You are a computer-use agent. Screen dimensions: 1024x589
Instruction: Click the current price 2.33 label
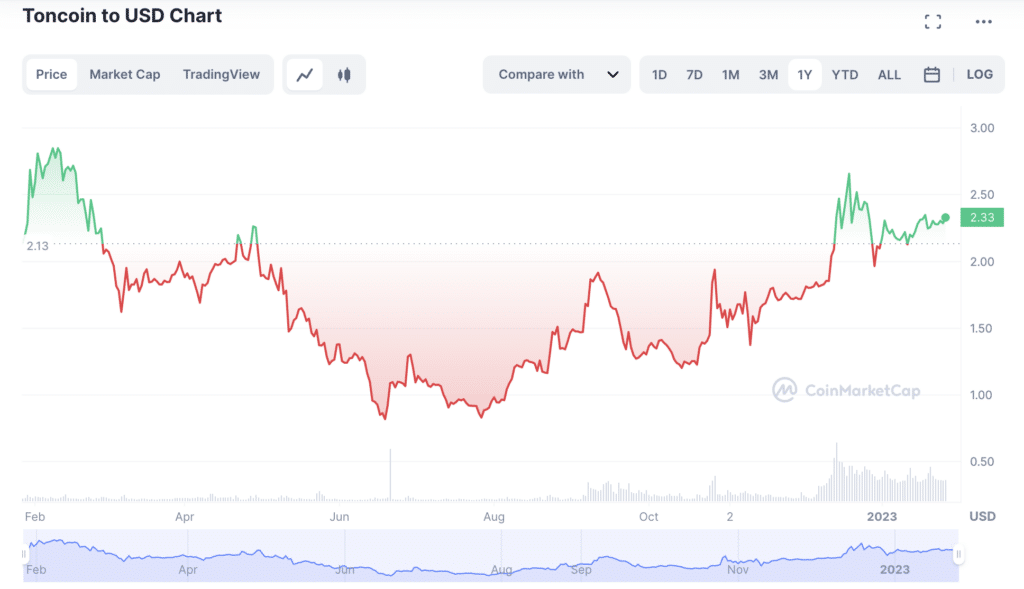982,217
